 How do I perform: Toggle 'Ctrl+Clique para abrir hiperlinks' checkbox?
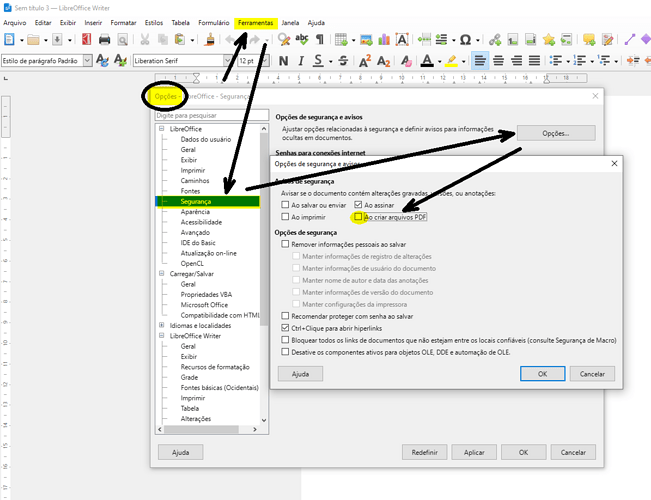(x=286, y=327)
